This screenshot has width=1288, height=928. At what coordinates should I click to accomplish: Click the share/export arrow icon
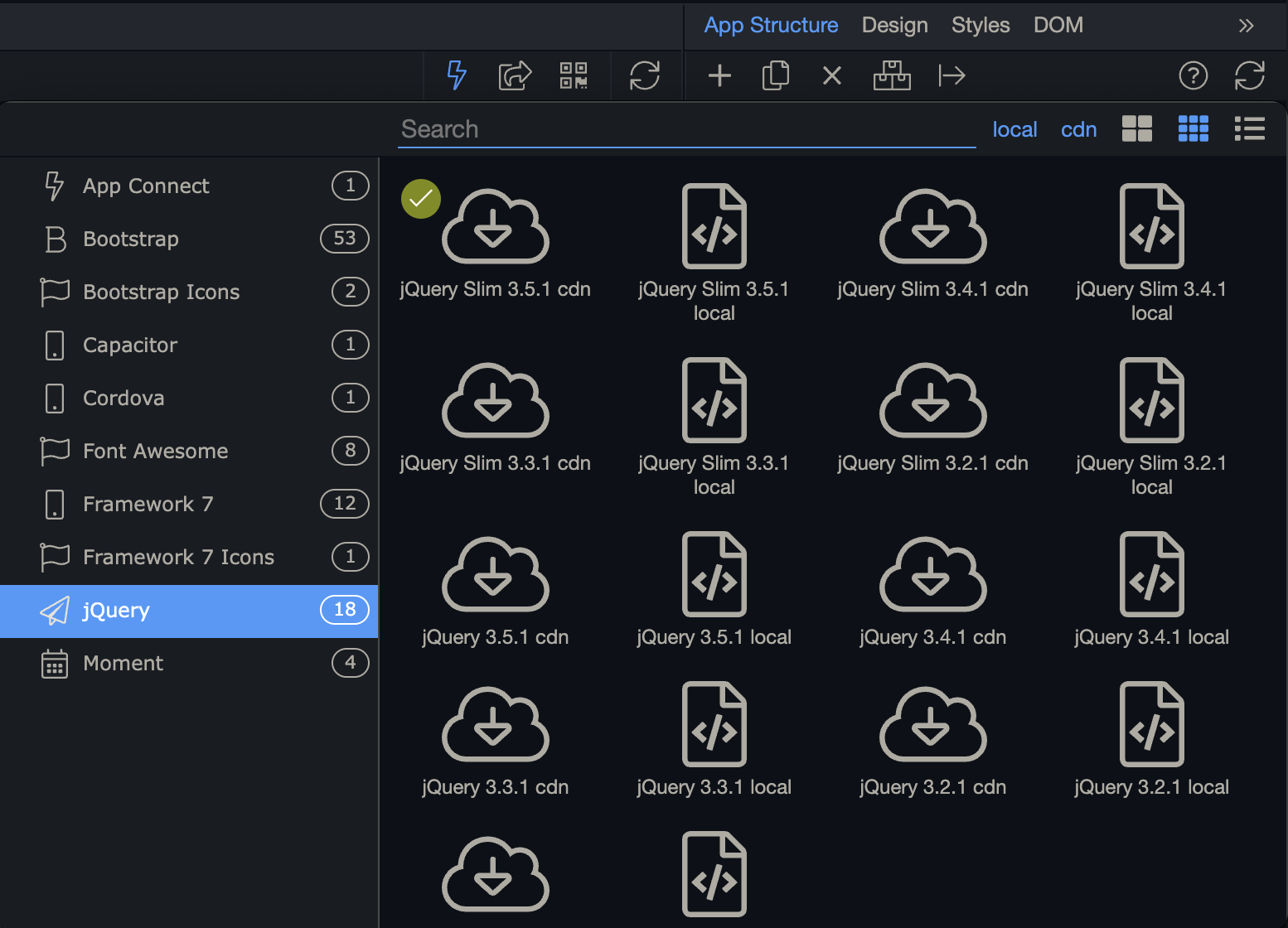pyautogui.click(x=515, y=76)
